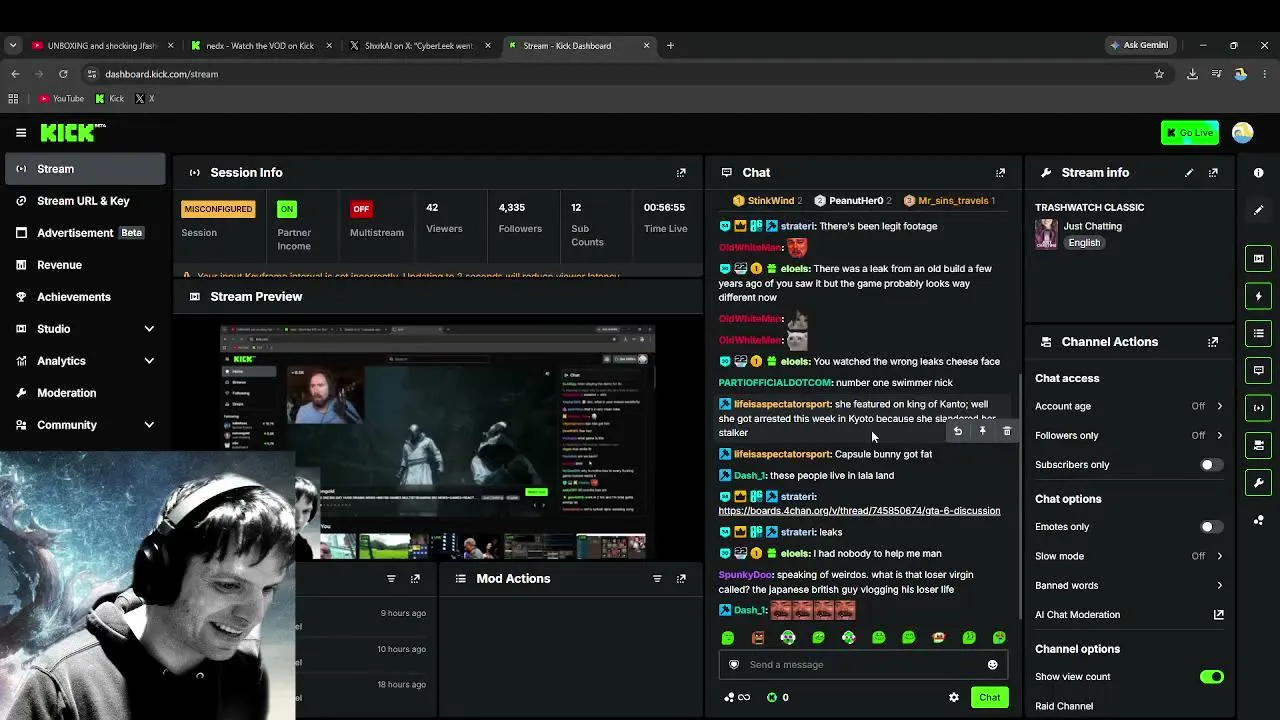1280x720 pixels.
Task: Open Slow mode options
Action: pyautogui.click(x=1129, y=556)
